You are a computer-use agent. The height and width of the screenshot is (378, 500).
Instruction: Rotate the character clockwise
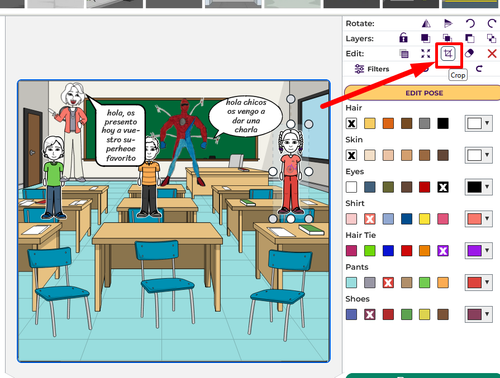(492, 24)
